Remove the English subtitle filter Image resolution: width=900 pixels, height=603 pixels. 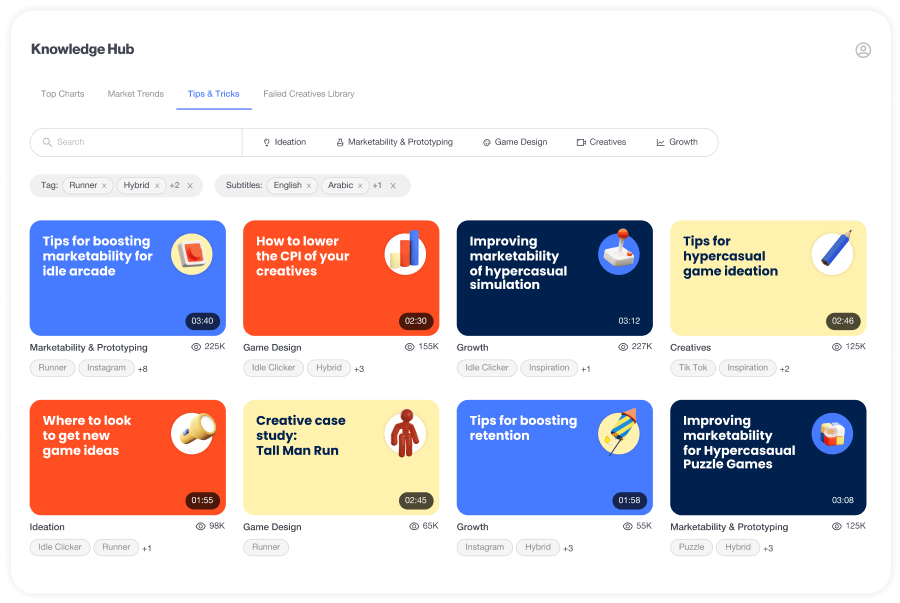(309, 186)
